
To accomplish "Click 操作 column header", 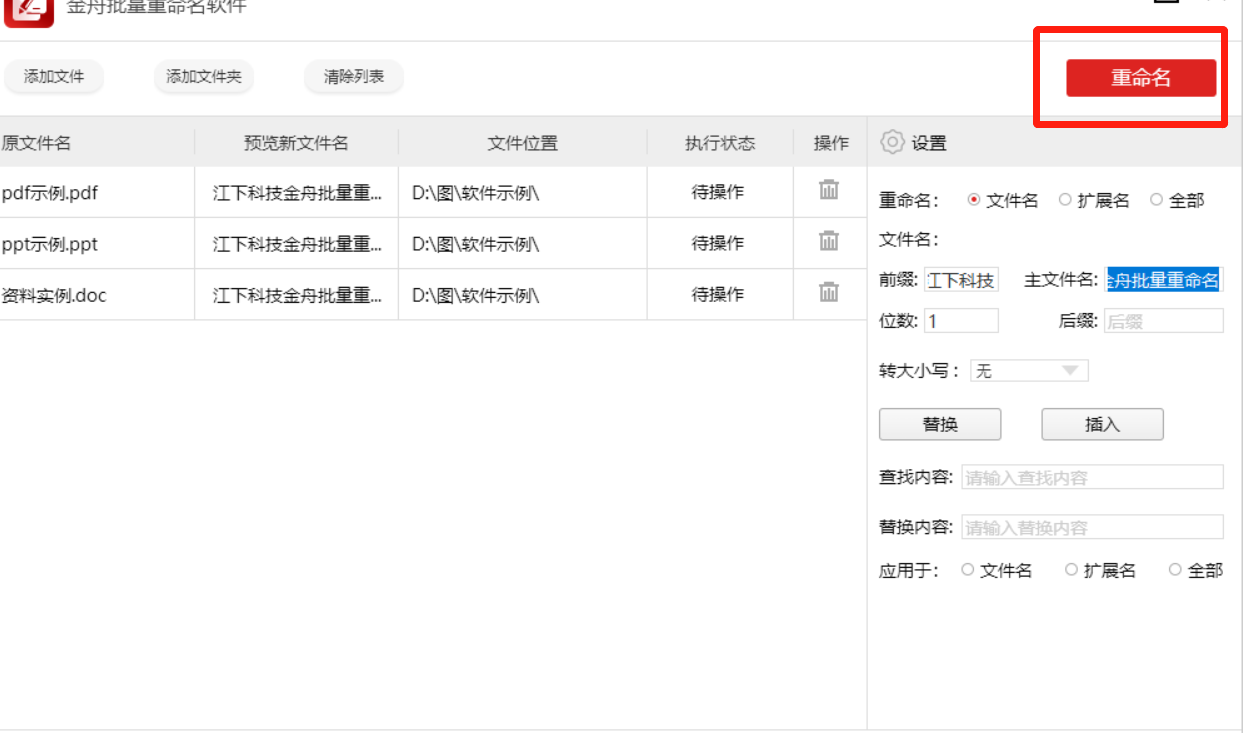I will point(831,142).
